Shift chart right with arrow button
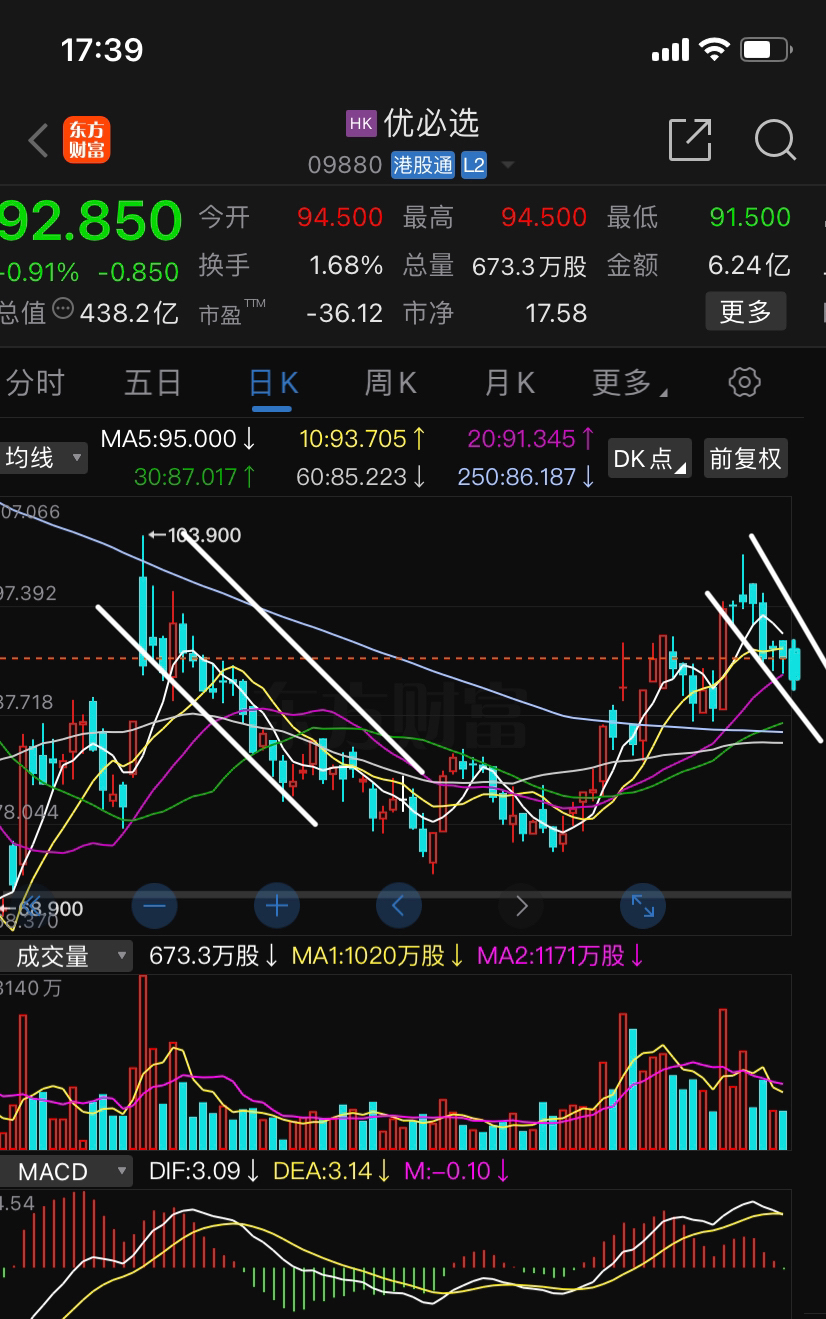This screenshot has height=1319, width=826. click(x=521, y=907)
